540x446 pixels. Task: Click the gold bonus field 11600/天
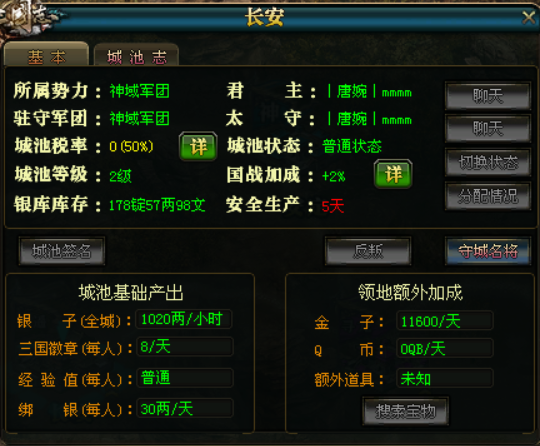click(445, 321)
